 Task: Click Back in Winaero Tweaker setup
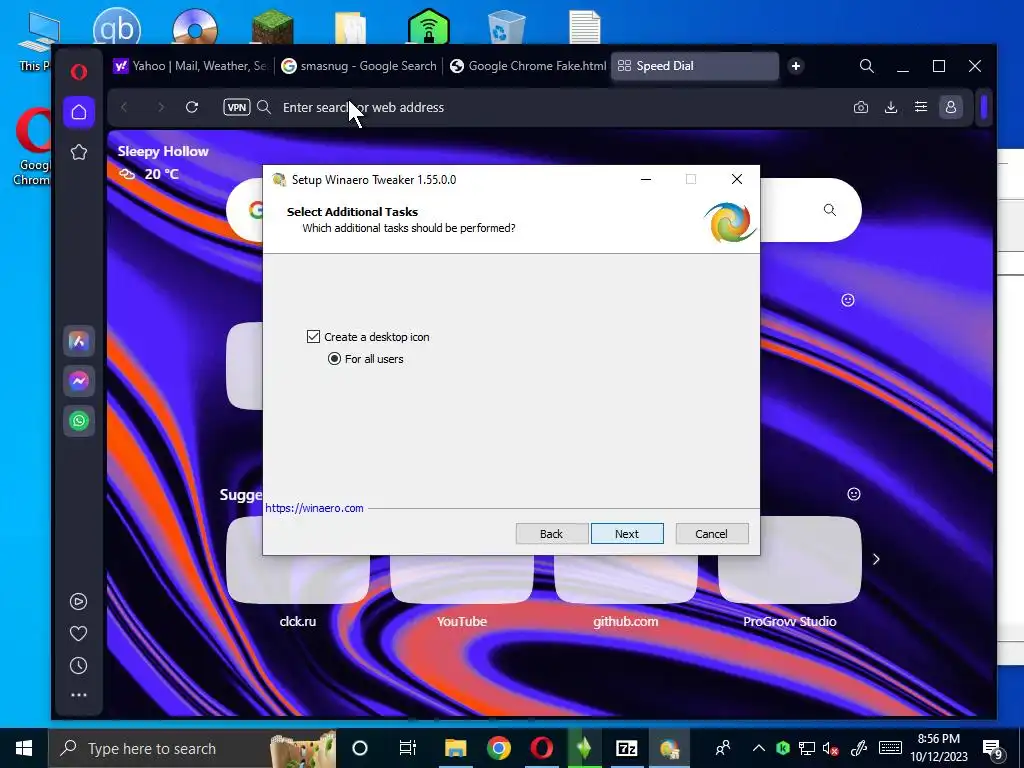click(551, 534)
